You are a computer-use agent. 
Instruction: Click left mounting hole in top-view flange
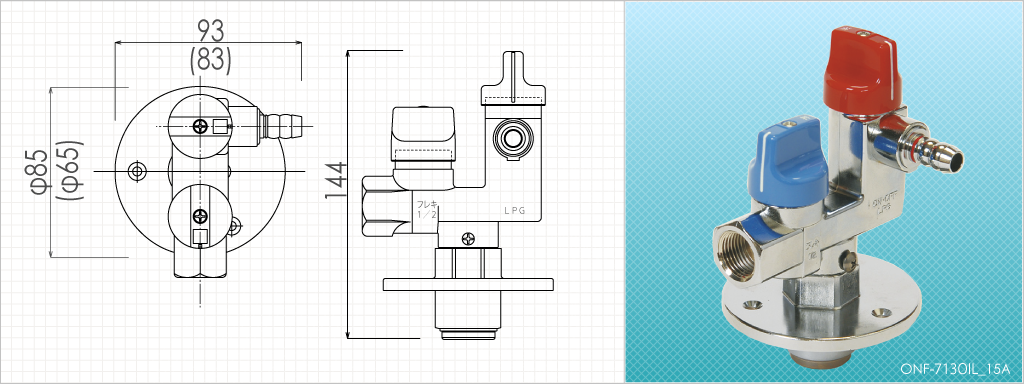(x=137, y=171)
